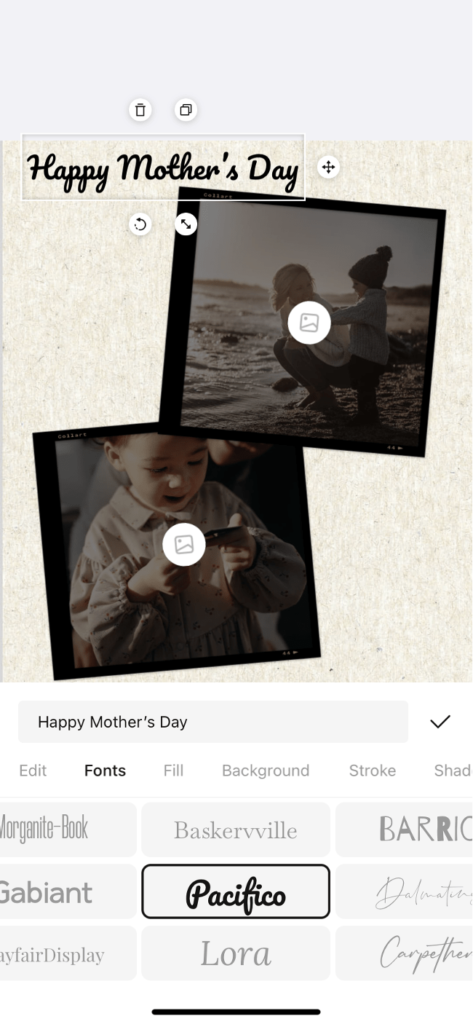Screen dimensions: 473x1024
Task: Switch to the Fill tab
Action: [173, 771]
